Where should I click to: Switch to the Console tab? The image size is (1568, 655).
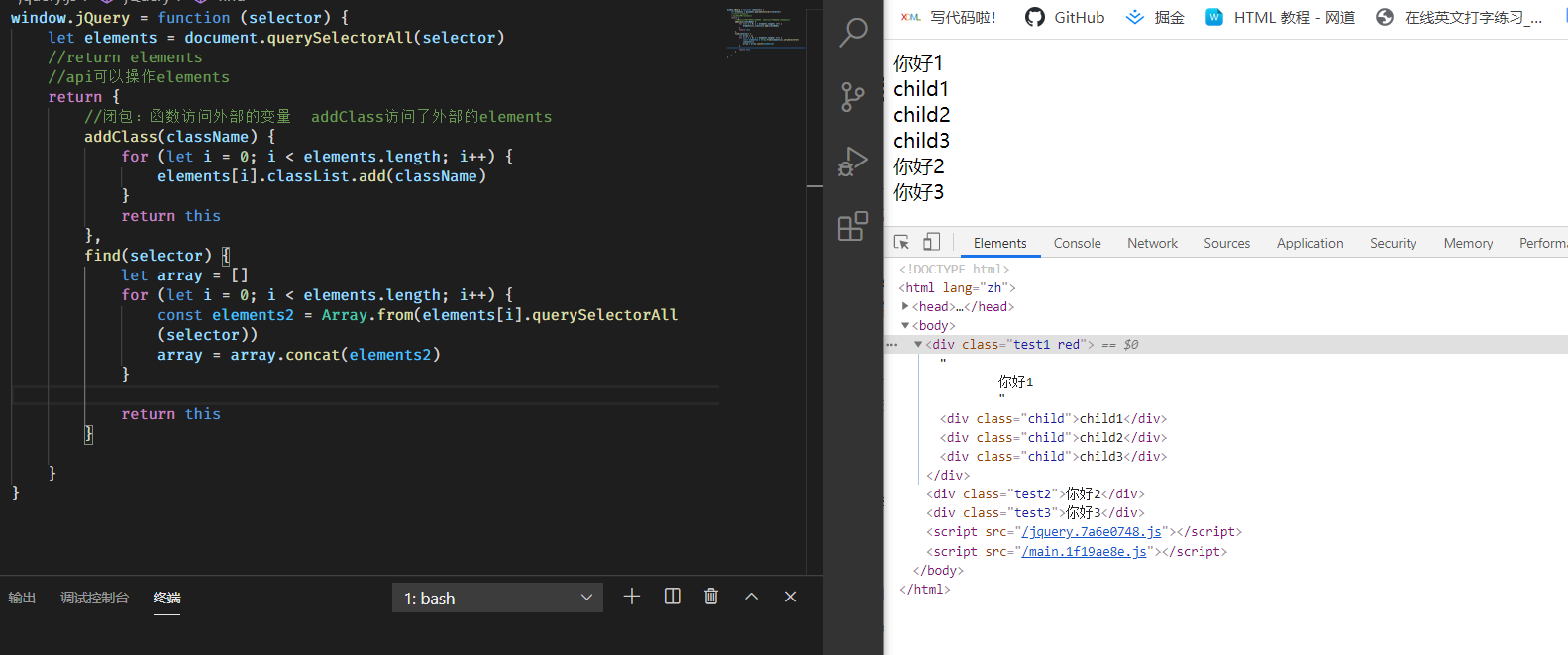tap(1077, 243)
